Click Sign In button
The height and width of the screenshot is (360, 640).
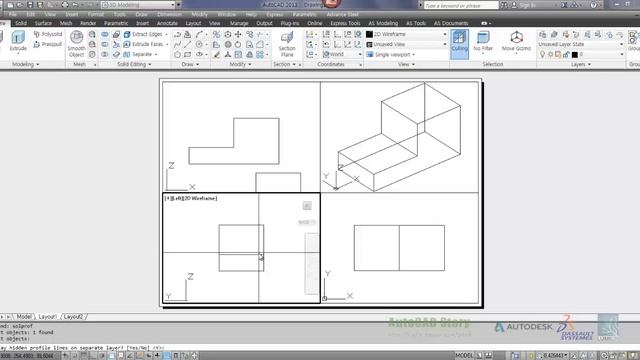tap(527, 5)
